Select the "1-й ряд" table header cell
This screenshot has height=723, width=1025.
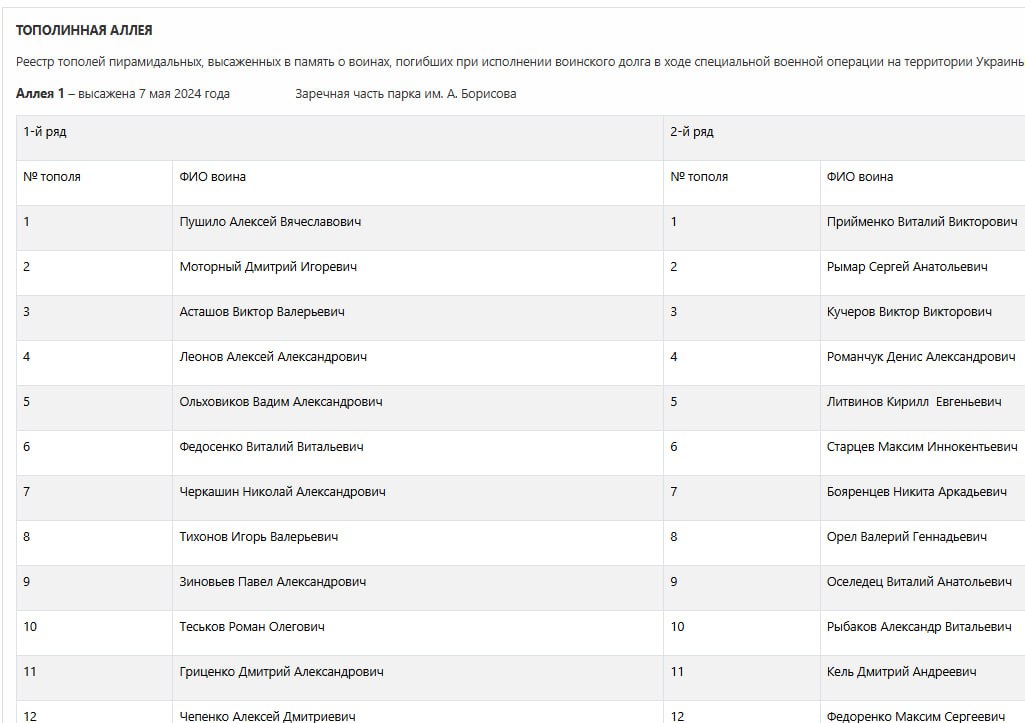tap(45, 132)
